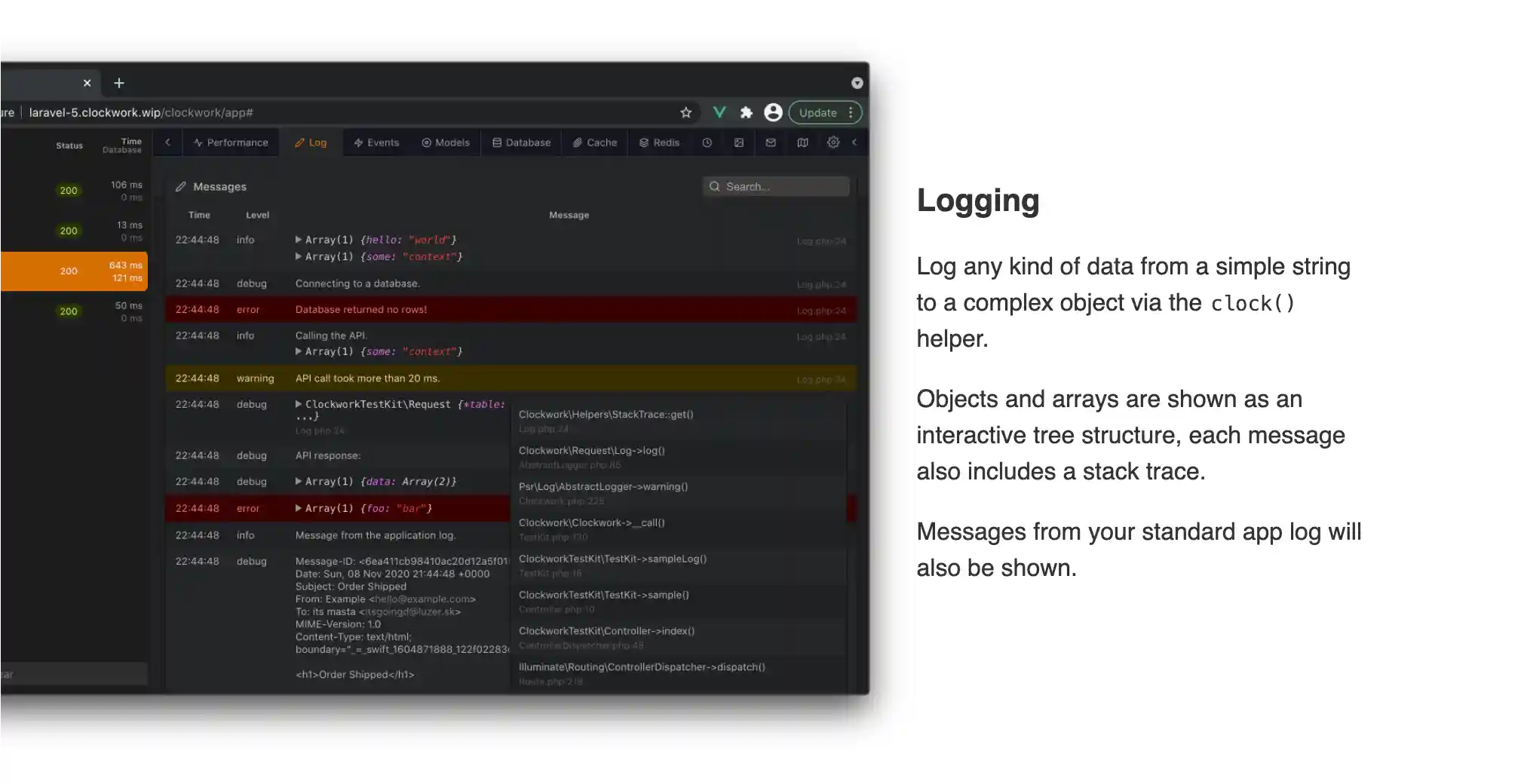Open the image icon tab in Clockwork toolbar
Viewport: 1521px width, 784px height.
click(x=738, y=142)
